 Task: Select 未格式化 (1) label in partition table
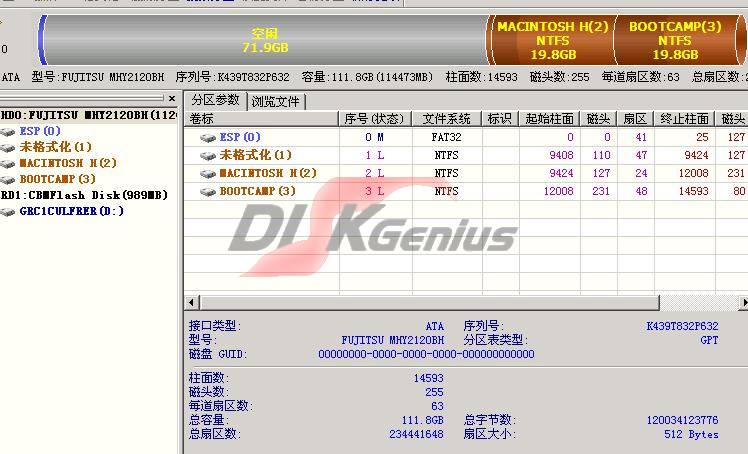[255, 155]
